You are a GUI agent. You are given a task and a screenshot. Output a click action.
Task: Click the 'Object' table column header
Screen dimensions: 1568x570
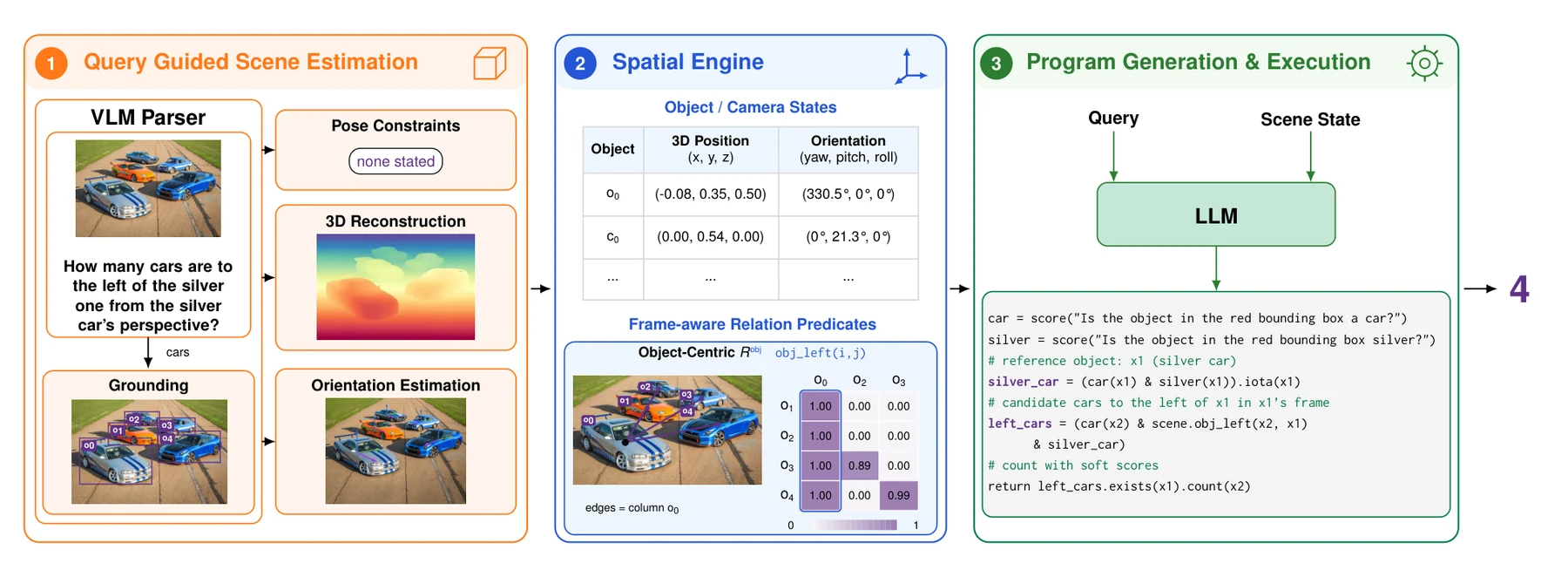pyautogui.click(x=612, y=149)
